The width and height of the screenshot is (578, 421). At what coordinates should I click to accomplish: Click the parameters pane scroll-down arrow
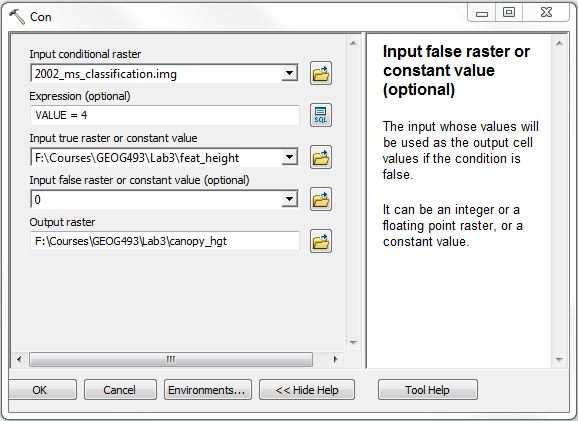pos(353,343)
